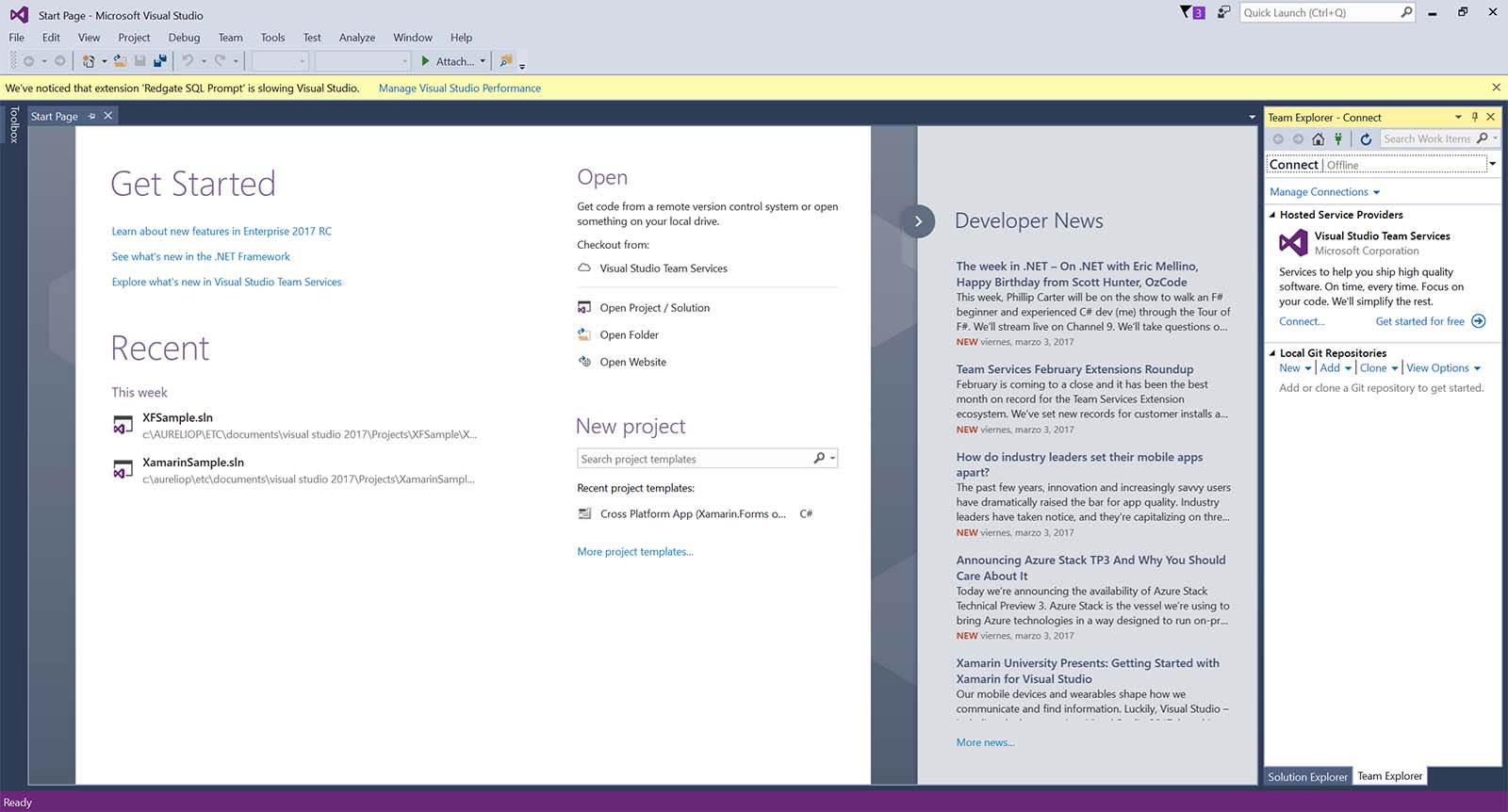Image resolution: width=1508 pixels, height=812 pixels.
Task: Collapse the Hosted Service Providers section
Action: pyautogui.click(x=1272, y=215)
